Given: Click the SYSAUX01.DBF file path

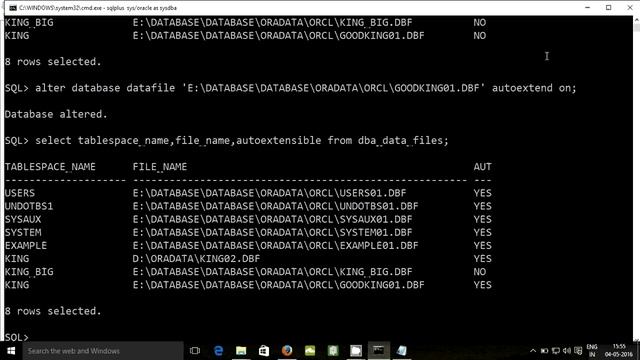Looking at the screenshot, I should [x=272, y=219].
